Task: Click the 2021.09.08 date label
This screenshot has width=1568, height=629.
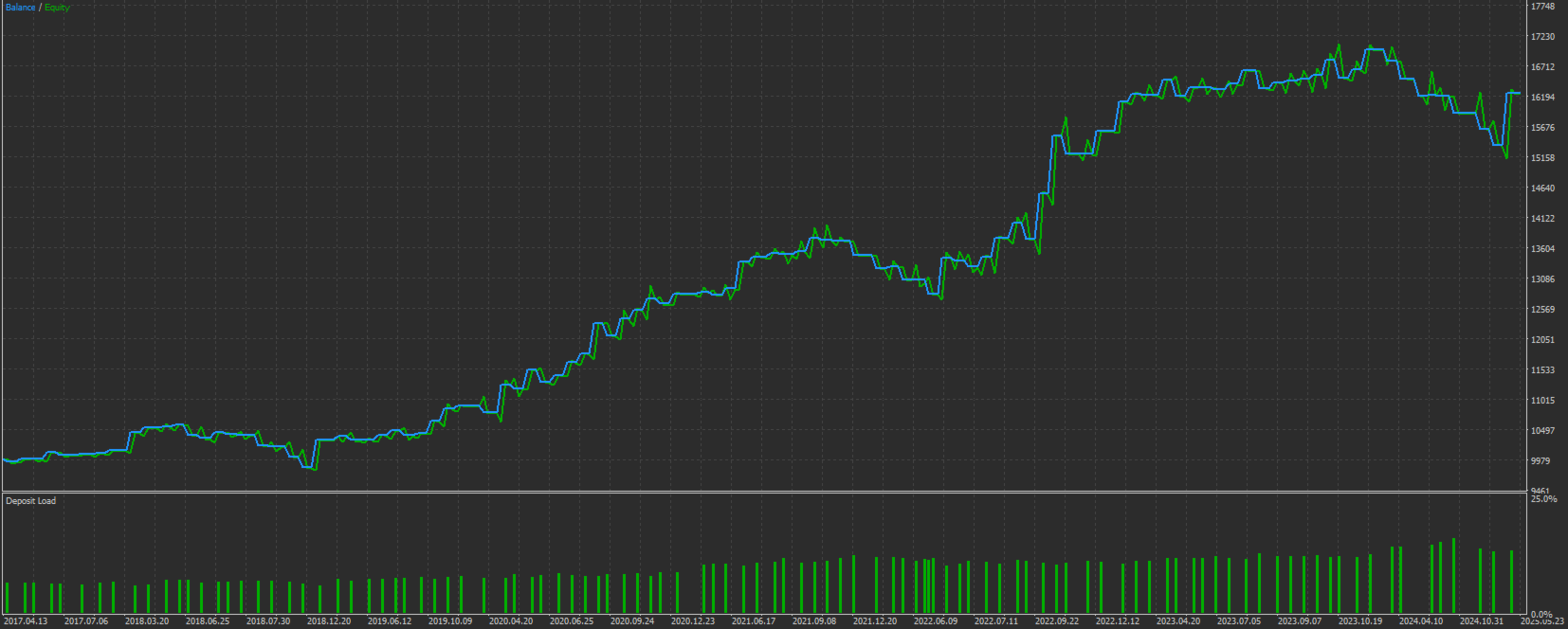Action: [814, 621]
